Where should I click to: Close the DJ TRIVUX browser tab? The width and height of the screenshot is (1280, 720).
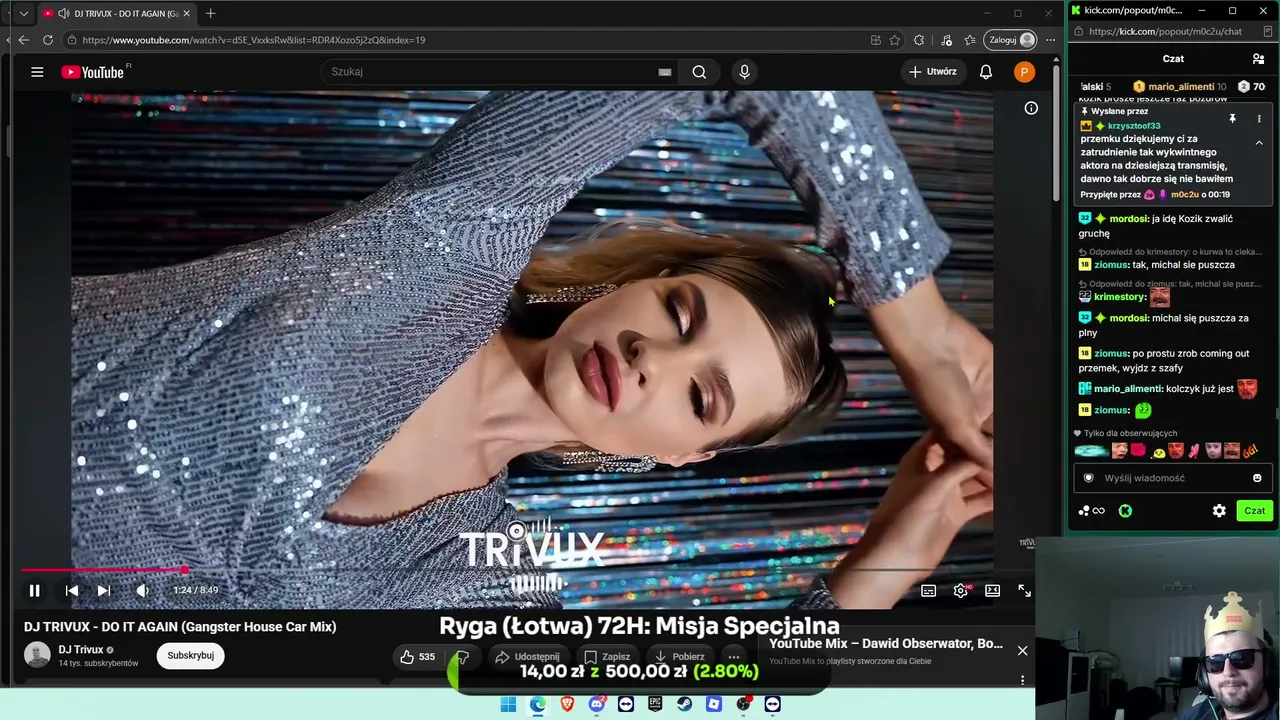186,14
